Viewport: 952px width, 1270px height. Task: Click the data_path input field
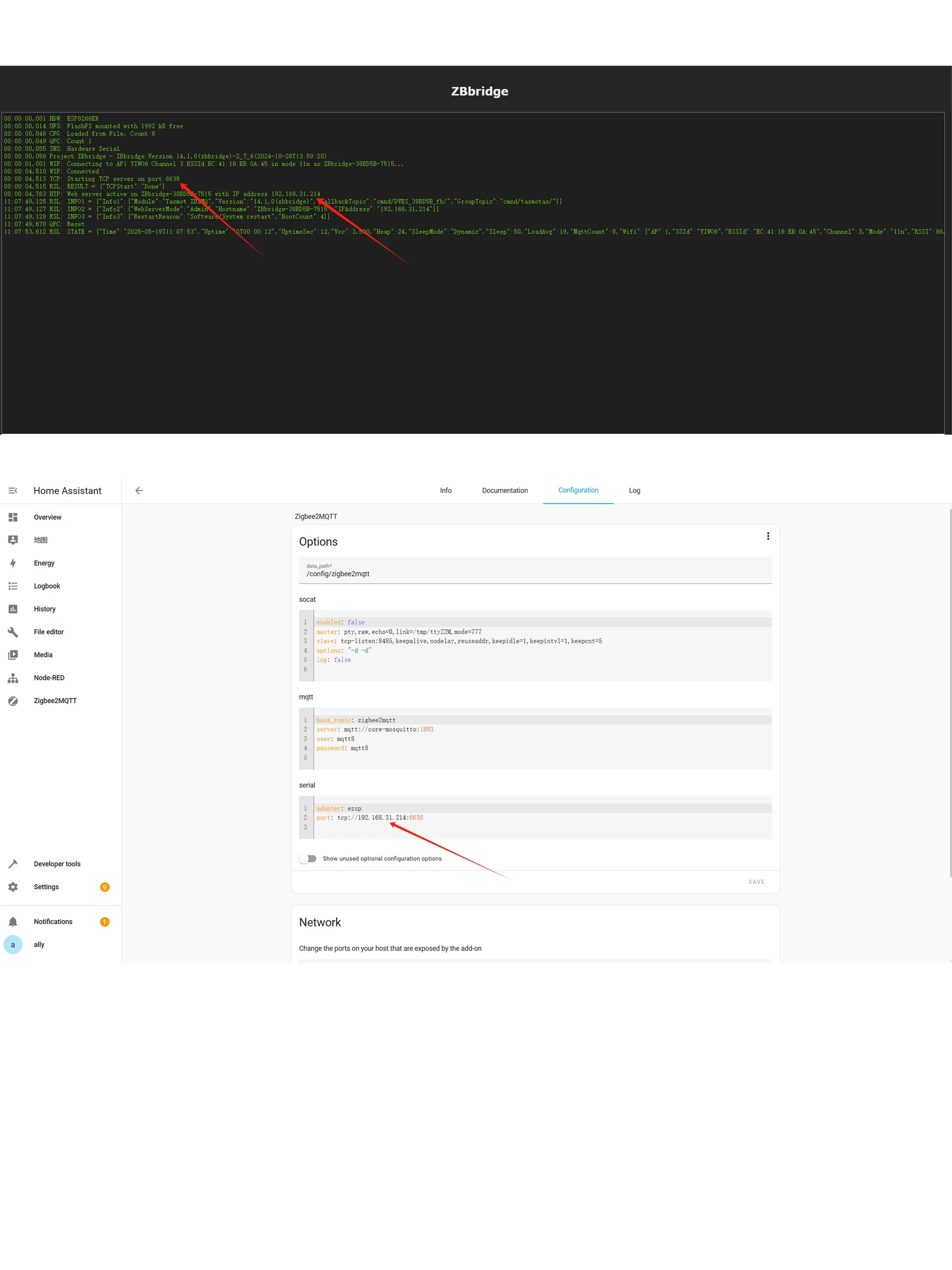(535, 574)
